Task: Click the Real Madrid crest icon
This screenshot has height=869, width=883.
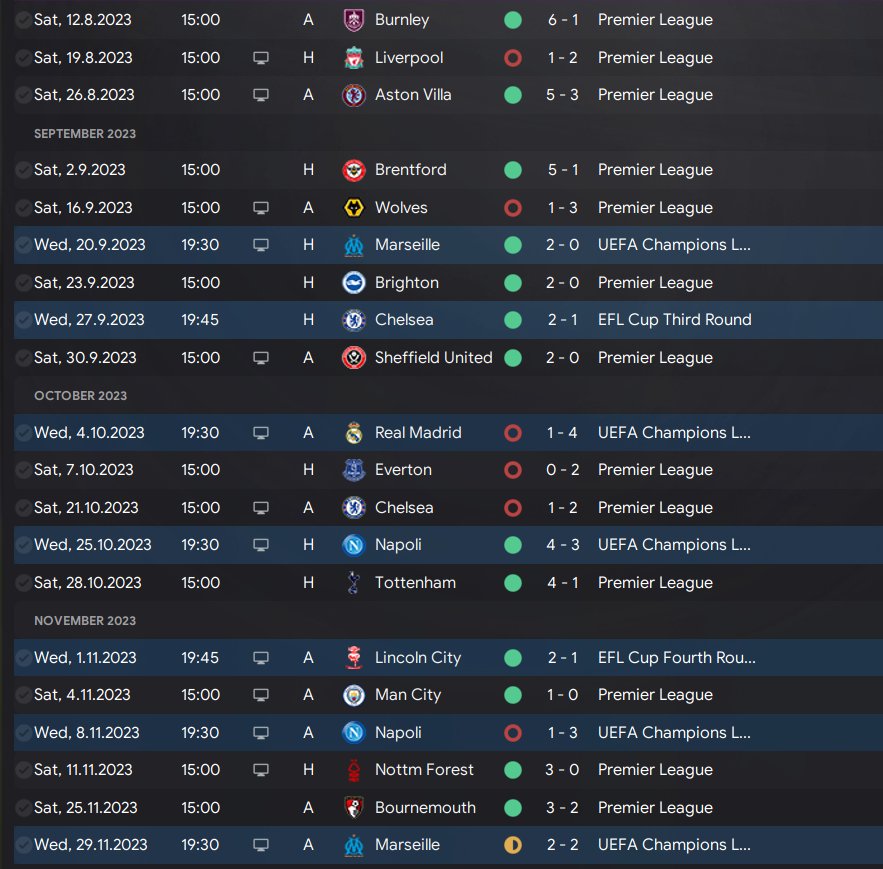Action: pyautogui.click(x=354, y=433)
